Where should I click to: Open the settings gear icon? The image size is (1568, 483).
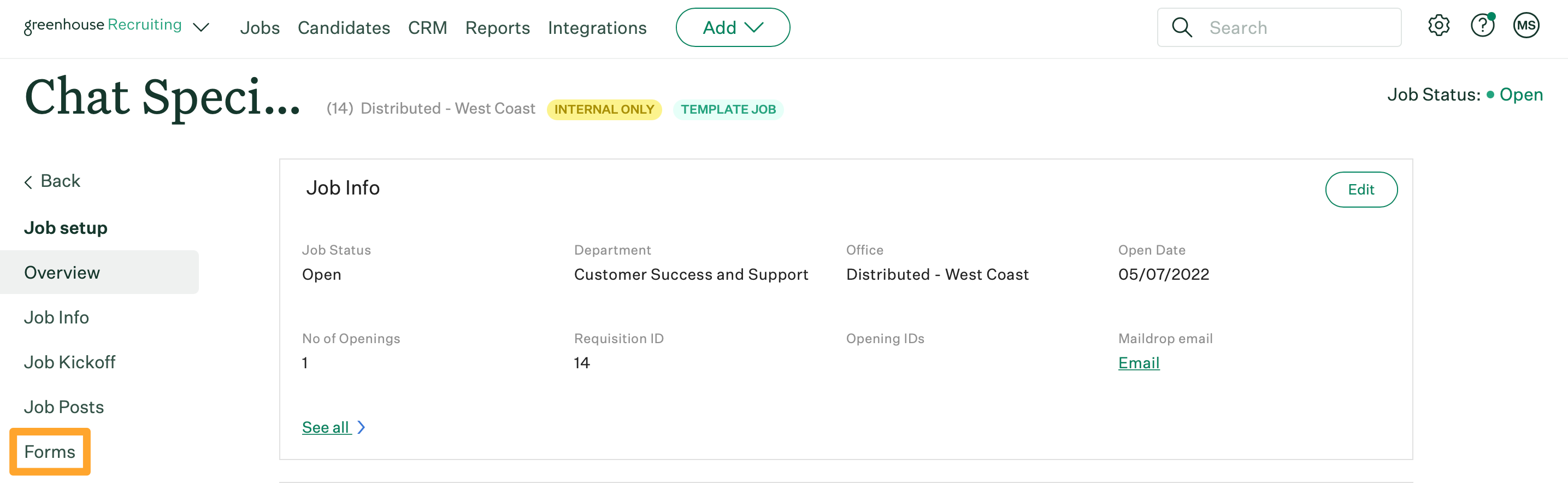[1439, 26]
